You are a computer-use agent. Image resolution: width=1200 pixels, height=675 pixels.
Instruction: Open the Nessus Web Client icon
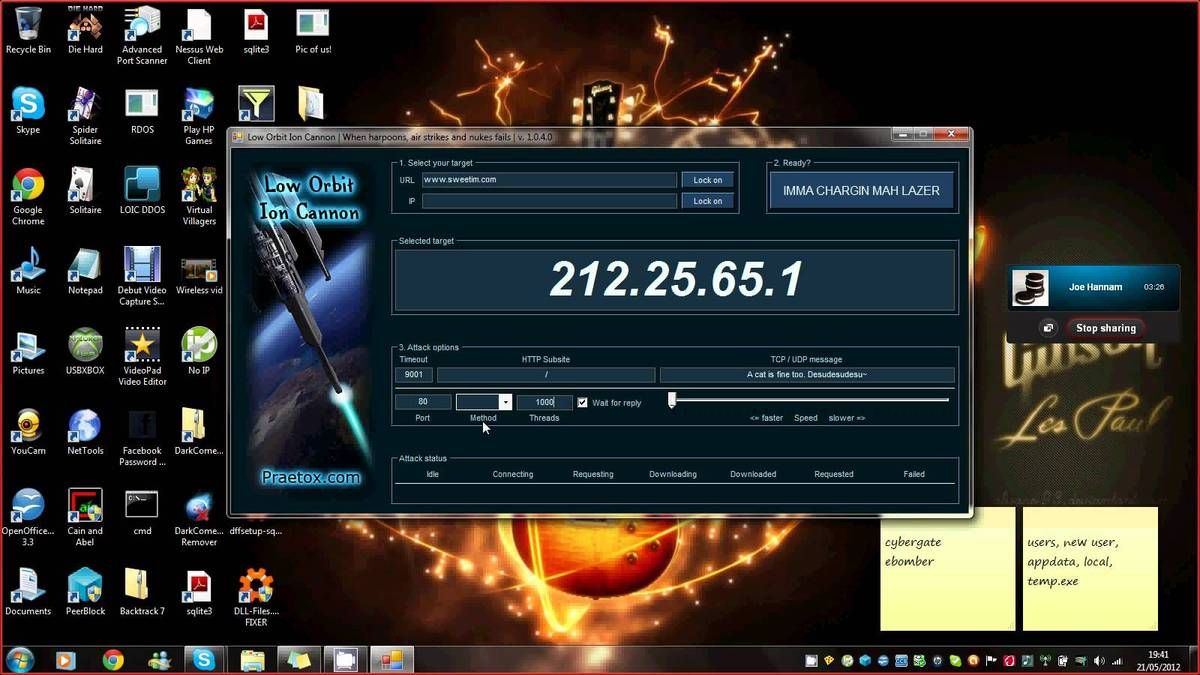[x=199, y=35]
